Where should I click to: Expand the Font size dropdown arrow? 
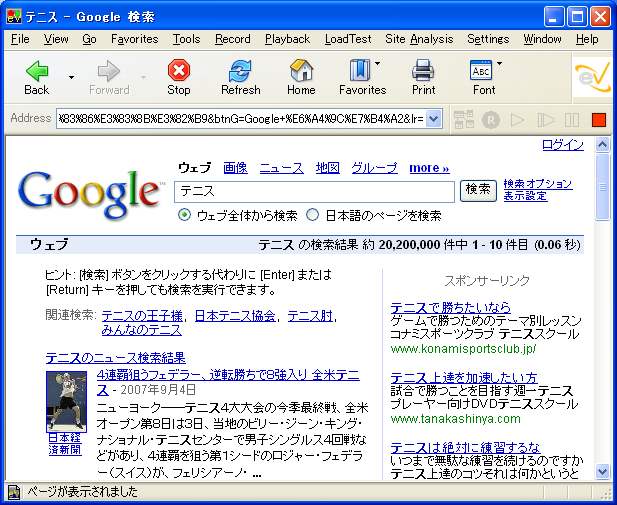point(499,63)
